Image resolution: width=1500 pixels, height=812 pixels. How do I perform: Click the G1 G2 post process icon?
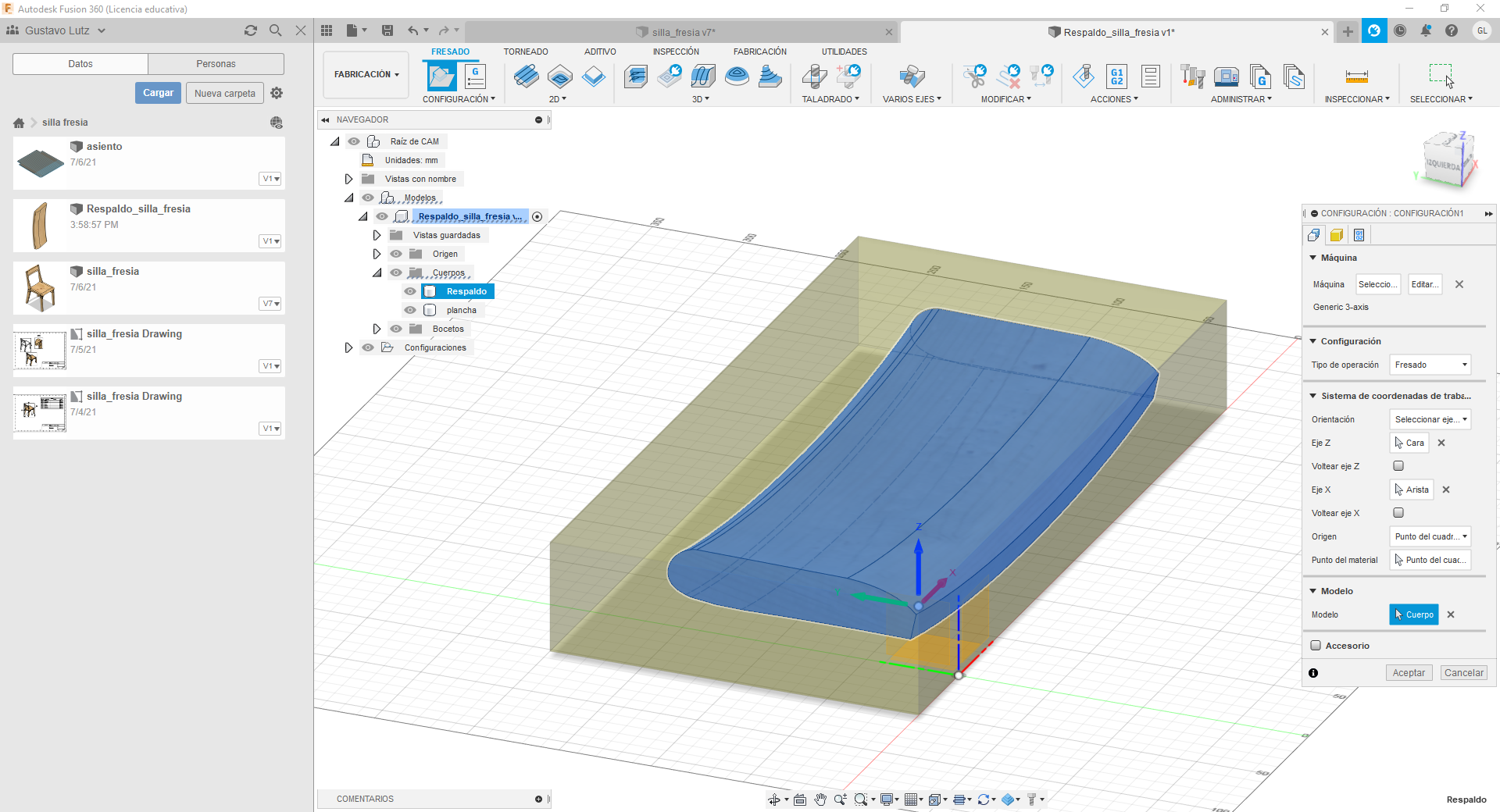(1117, 77)
